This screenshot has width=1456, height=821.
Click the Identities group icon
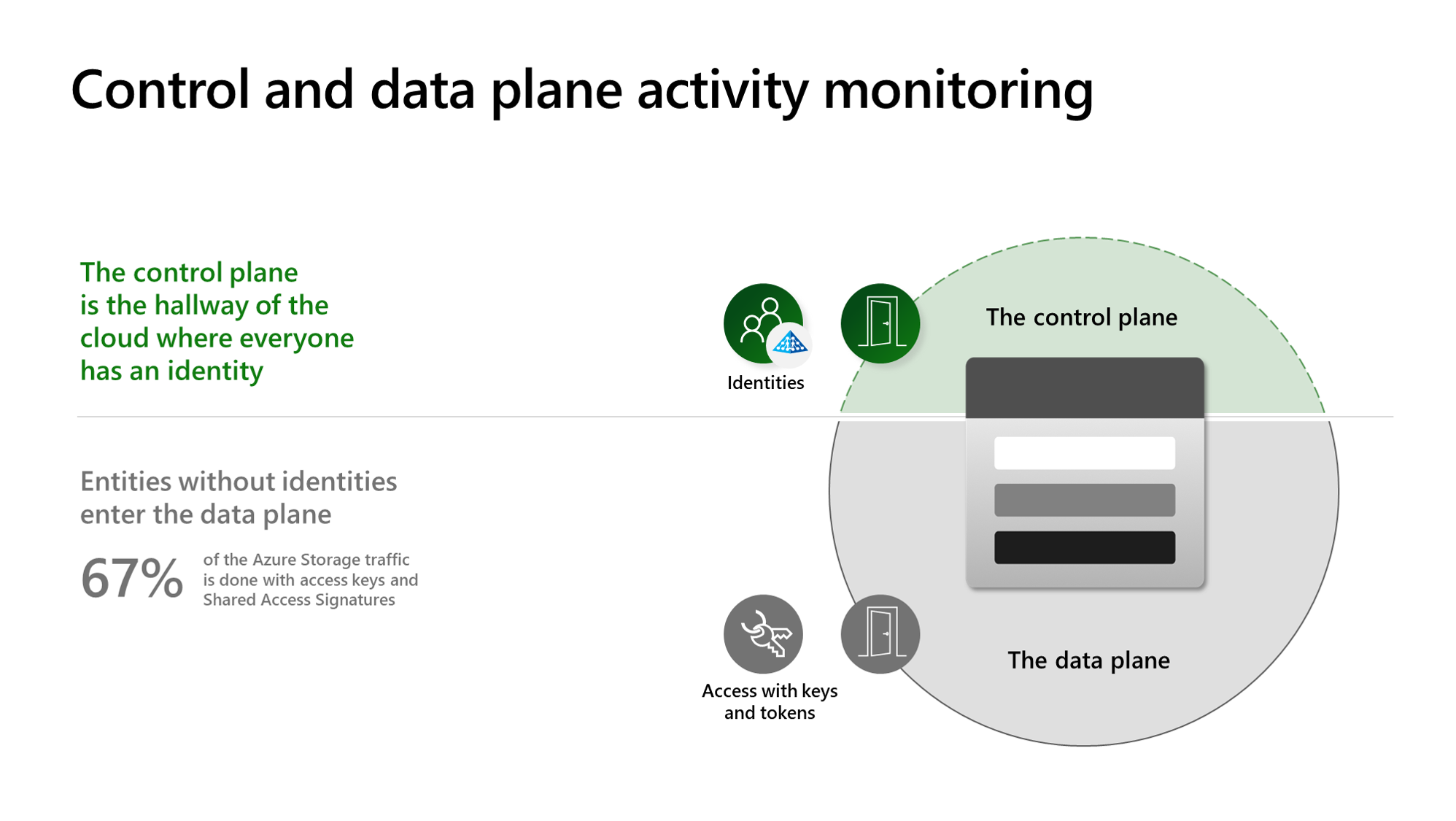point(762,320)
